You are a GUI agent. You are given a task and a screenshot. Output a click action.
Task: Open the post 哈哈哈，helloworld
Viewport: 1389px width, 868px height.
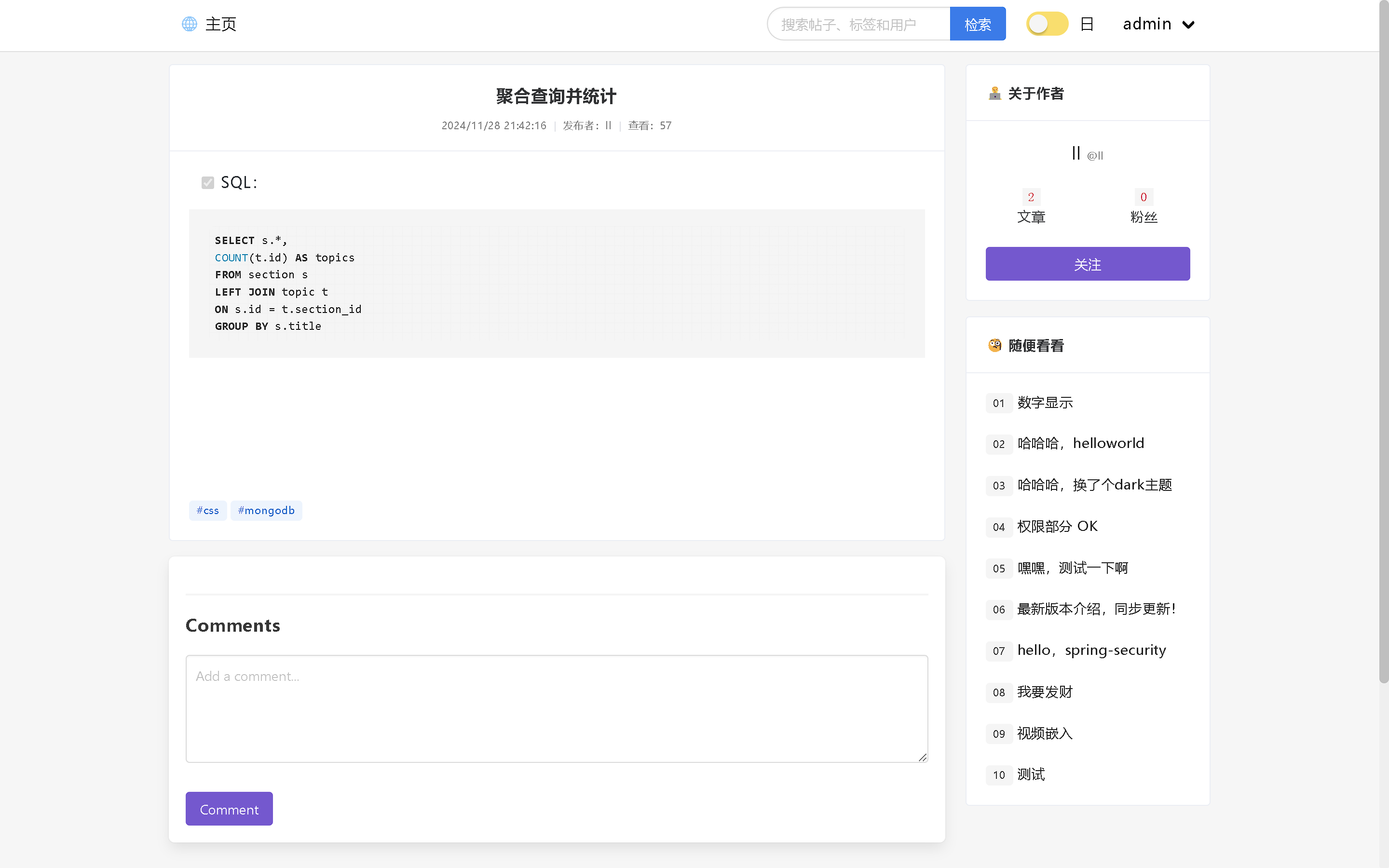tap(1081, 444)
